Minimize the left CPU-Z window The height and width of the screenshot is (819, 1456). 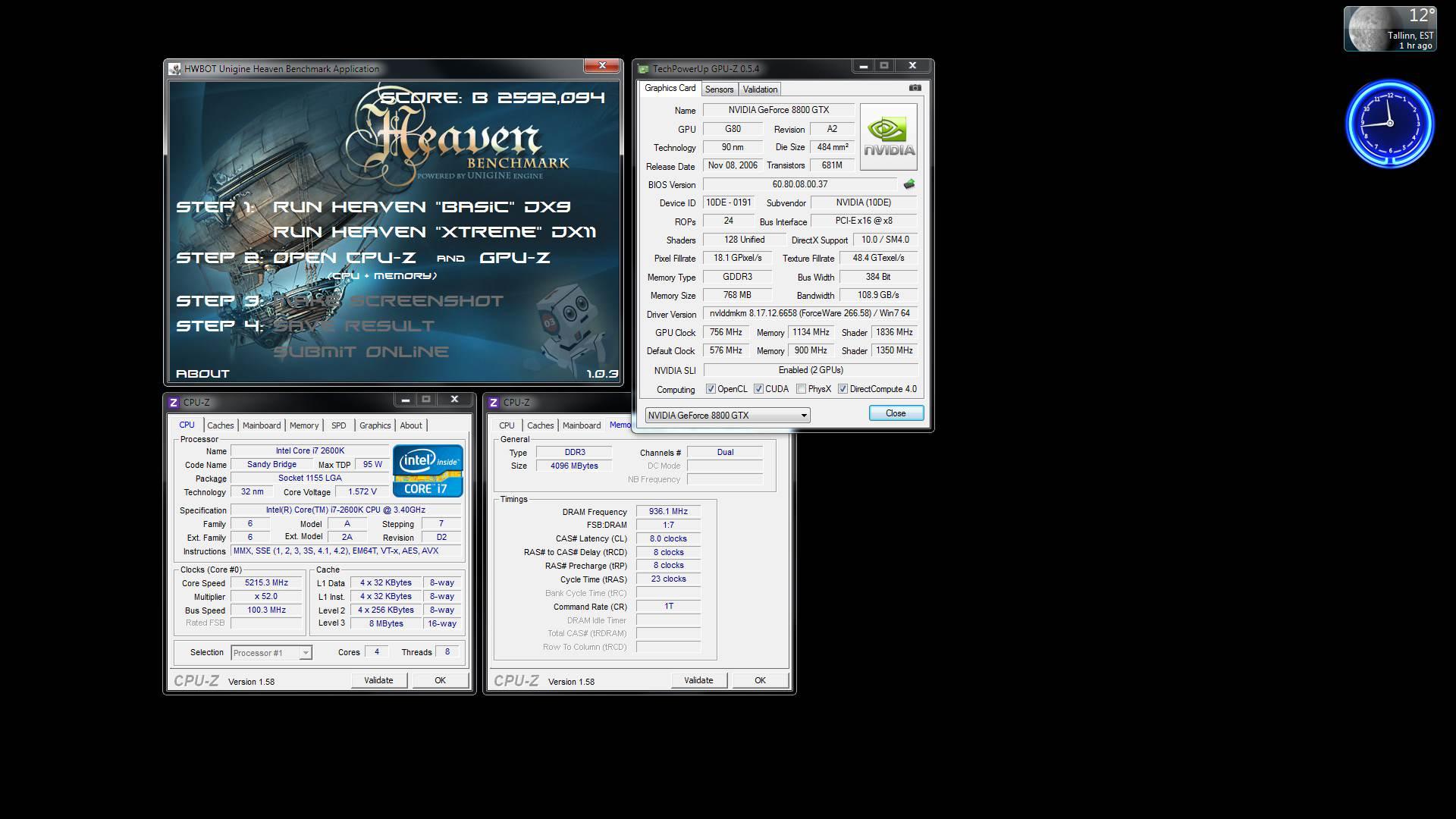(405, 400)
